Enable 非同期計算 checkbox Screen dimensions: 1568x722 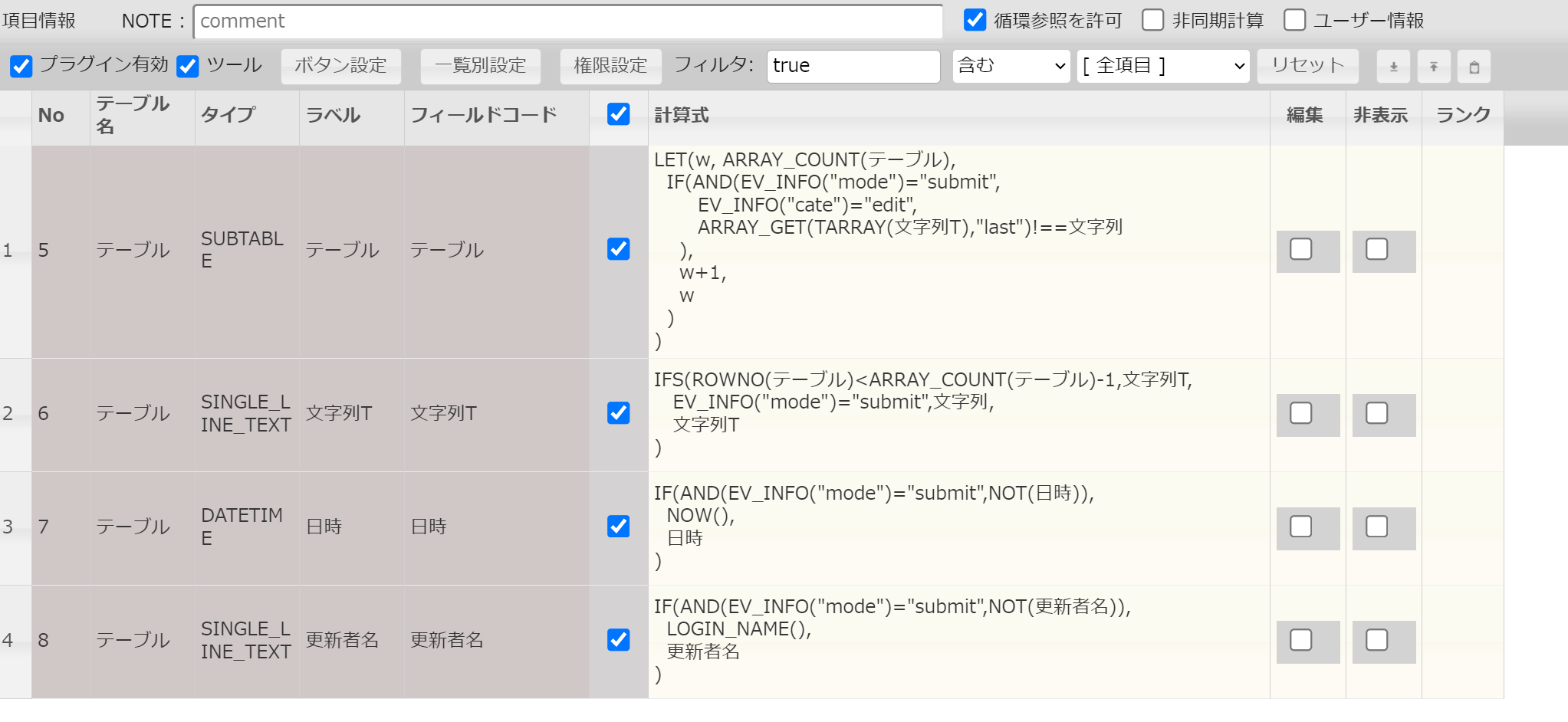(x=1152, y=20)
